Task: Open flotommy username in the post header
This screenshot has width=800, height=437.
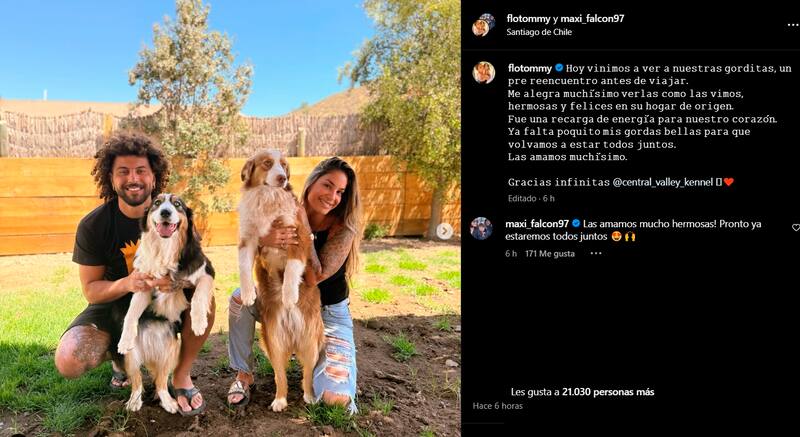Action: [528, 19]
